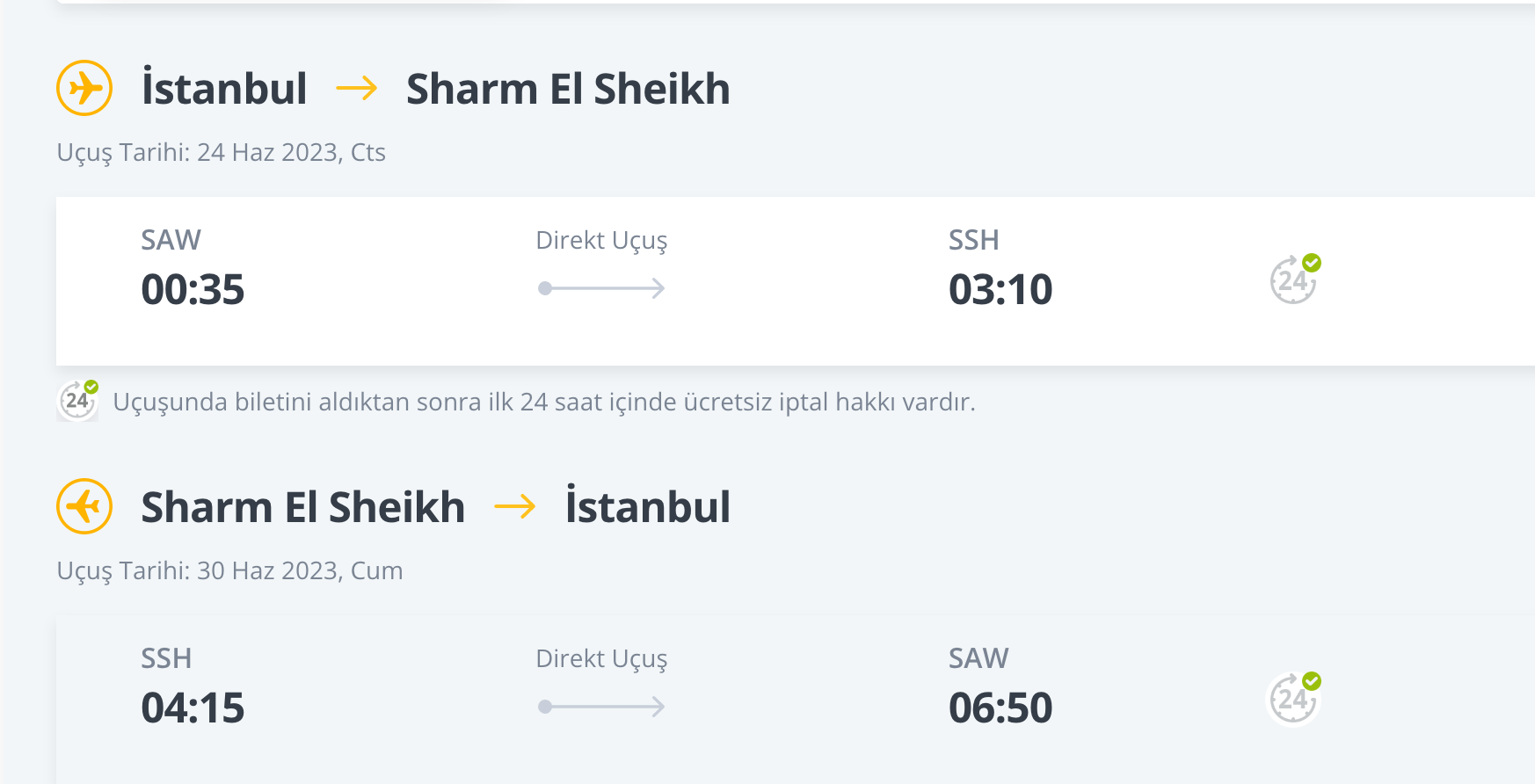Select the 04:15 SSH departure time
Screen dimensions: 1535x784
point(193,708)
